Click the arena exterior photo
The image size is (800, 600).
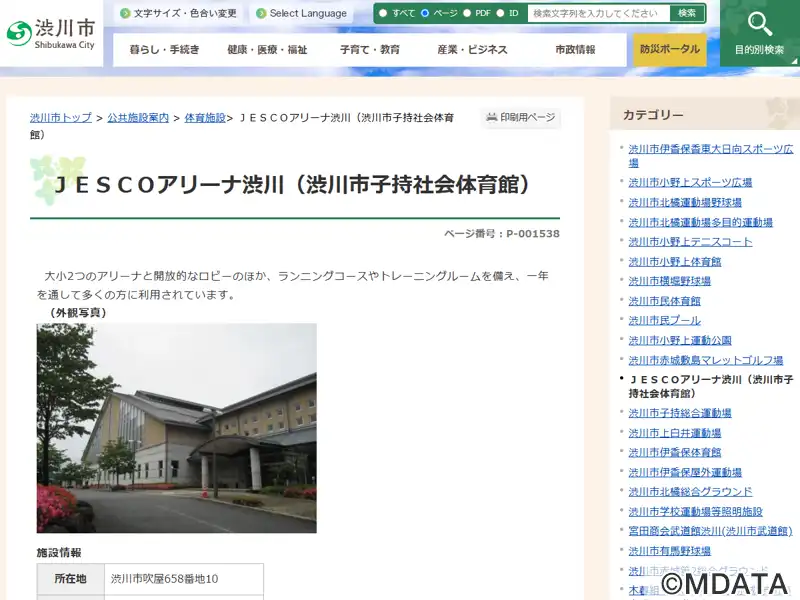177,427
